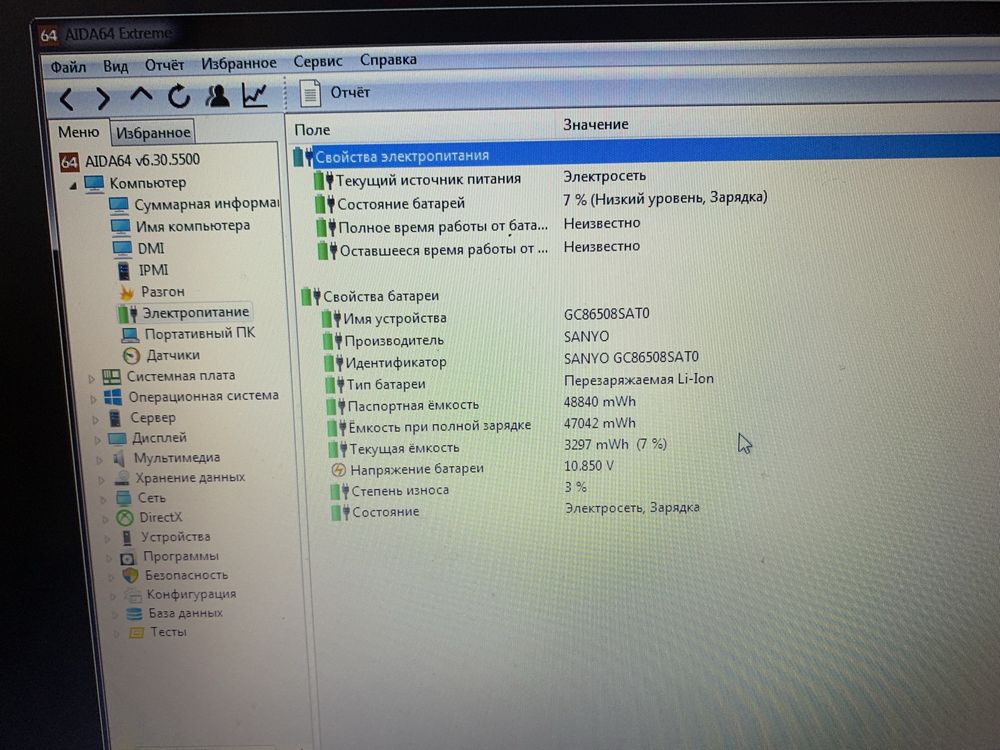Open the Датчики sensors item
This screenshot has width=1000, height=750.
click(173, 355)
